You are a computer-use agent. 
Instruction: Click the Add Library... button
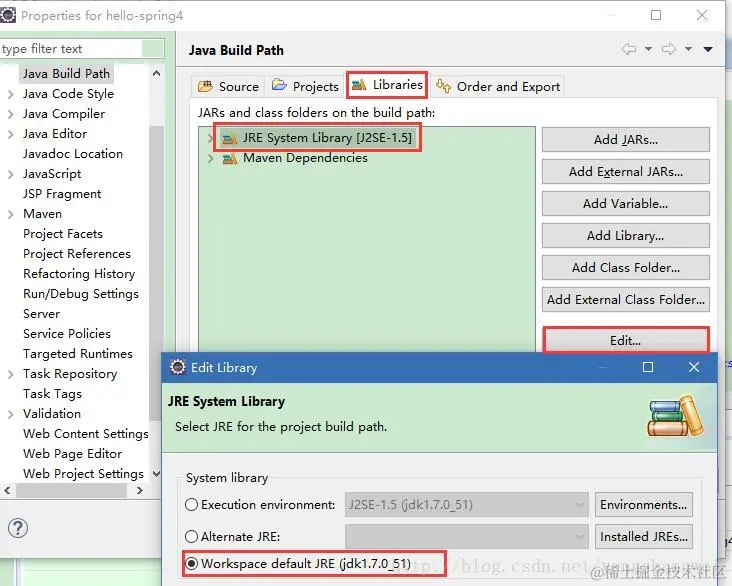(626, 235)
